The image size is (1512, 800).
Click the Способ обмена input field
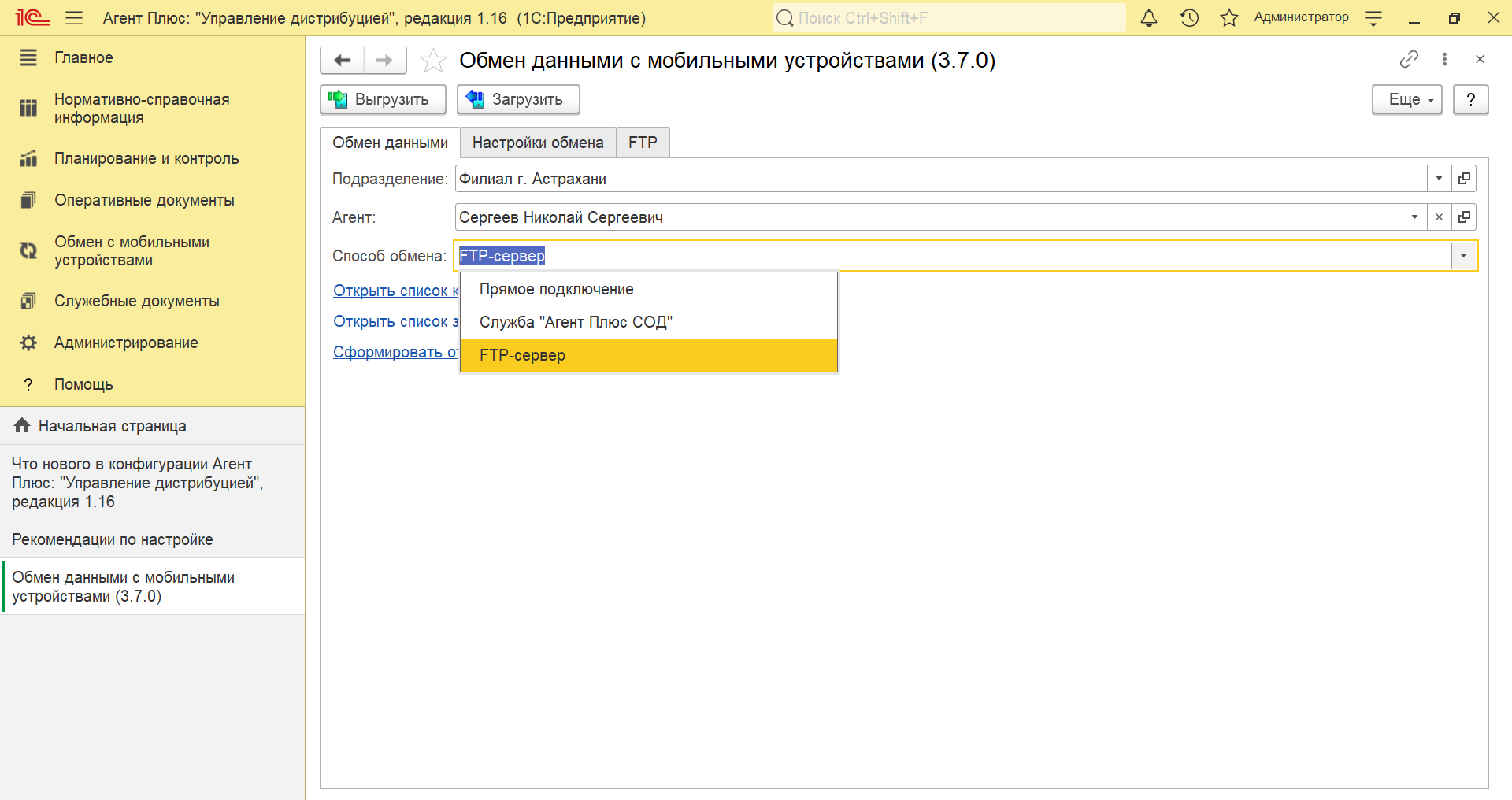tap(953, 256)
